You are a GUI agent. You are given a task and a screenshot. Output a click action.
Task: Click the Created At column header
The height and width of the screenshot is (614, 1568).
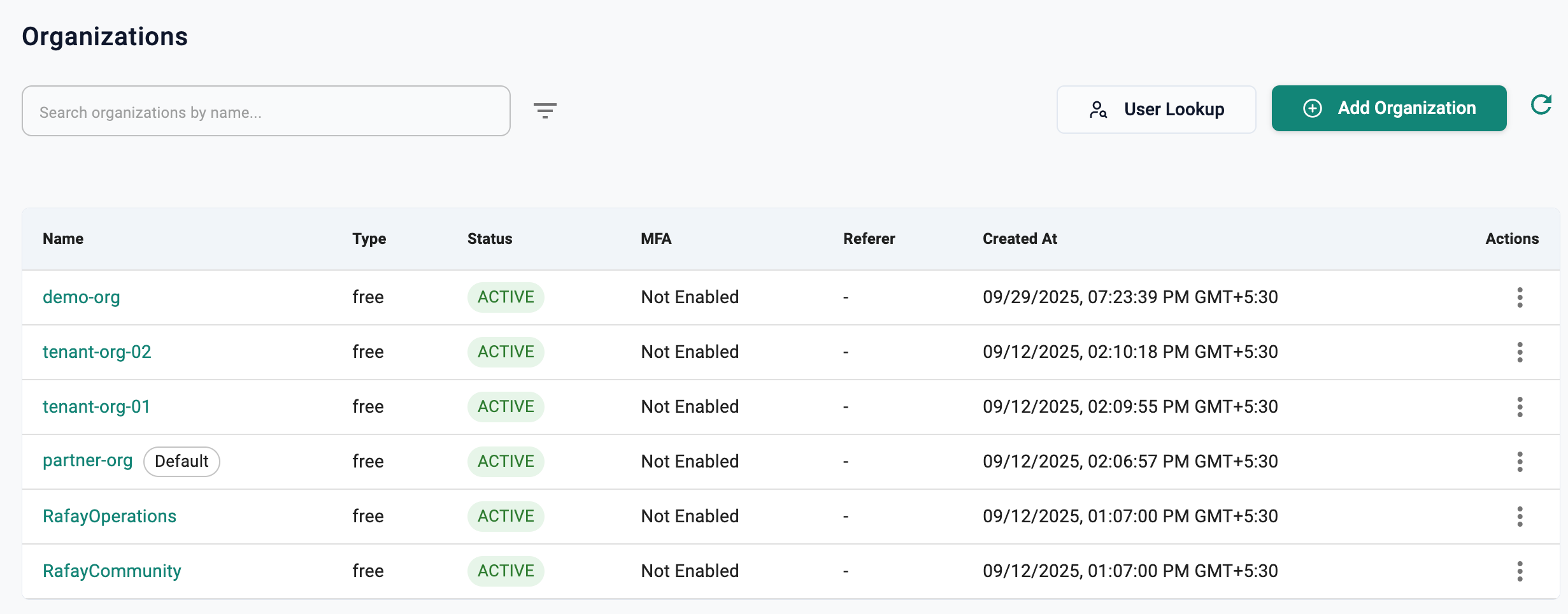pyautogui.click(x=1019, y=239)
